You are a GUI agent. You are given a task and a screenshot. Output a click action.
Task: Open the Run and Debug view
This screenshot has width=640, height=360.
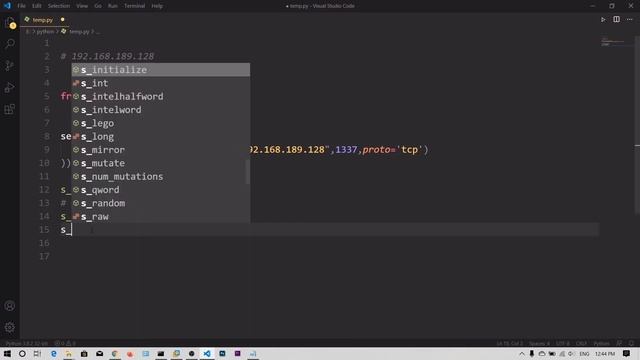click(10, 87)
